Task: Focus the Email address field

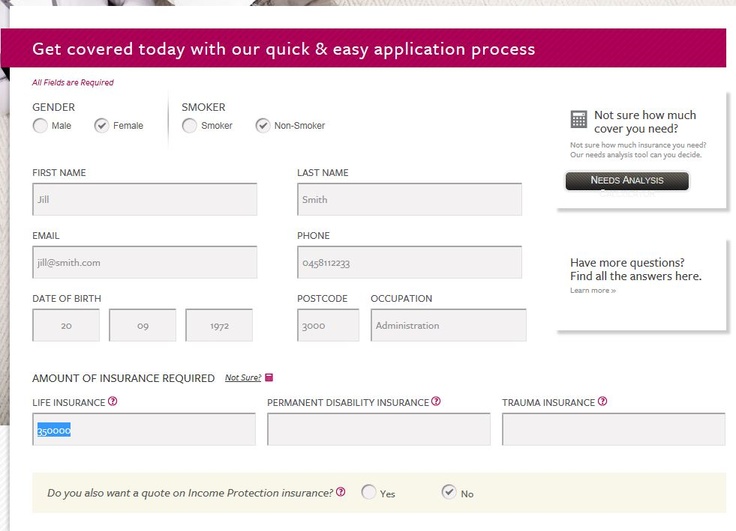Action: (144, 262)
